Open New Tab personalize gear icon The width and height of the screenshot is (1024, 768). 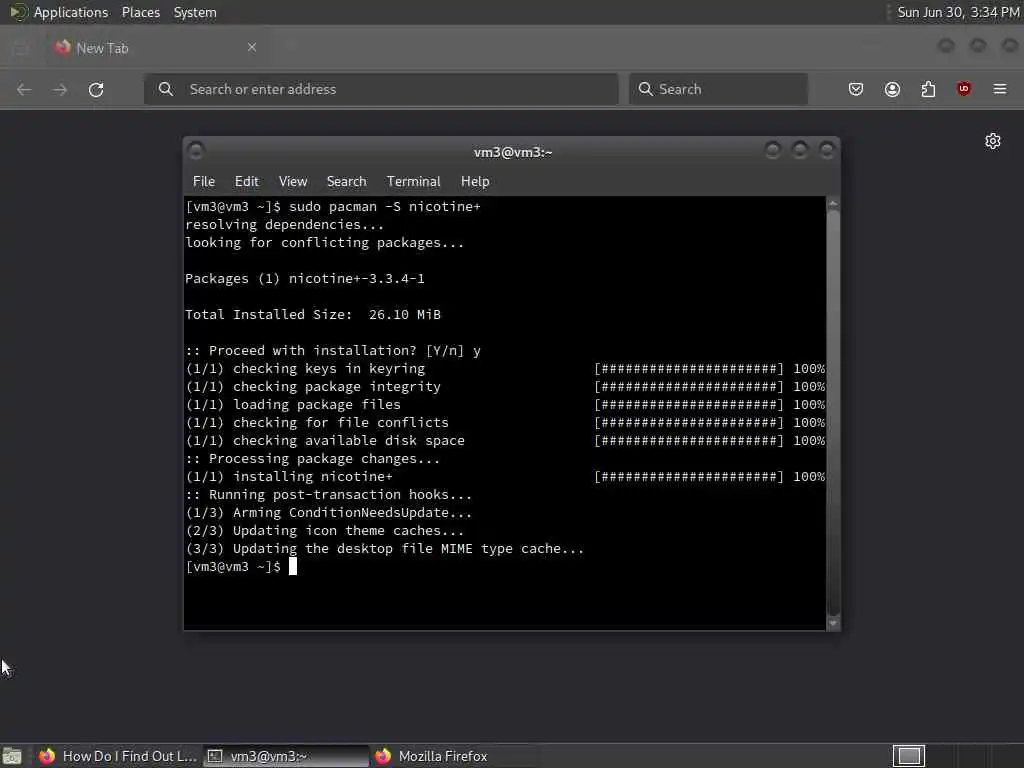tap(993, 141)
